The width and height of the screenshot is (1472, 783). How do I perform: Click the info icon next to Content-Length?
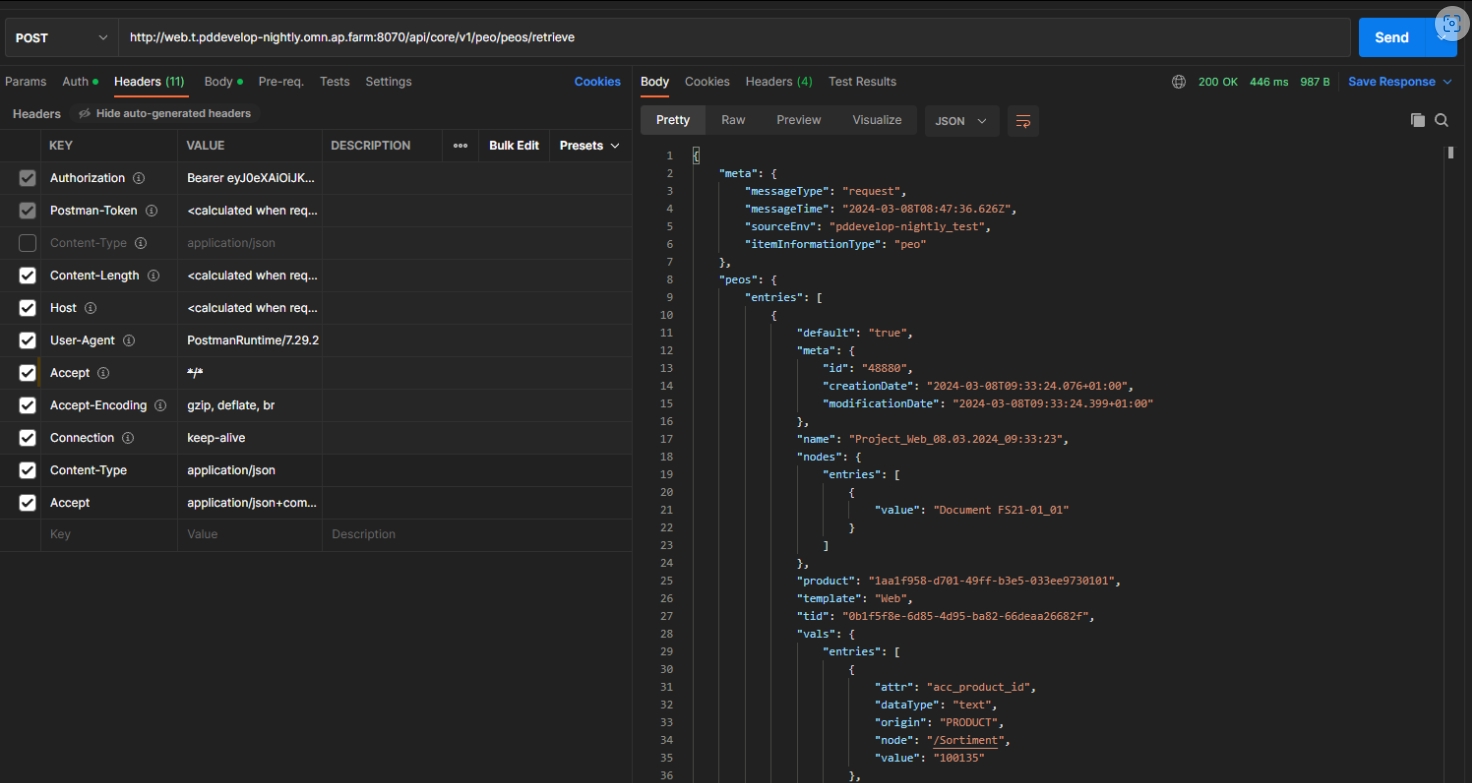click(153, 275)
